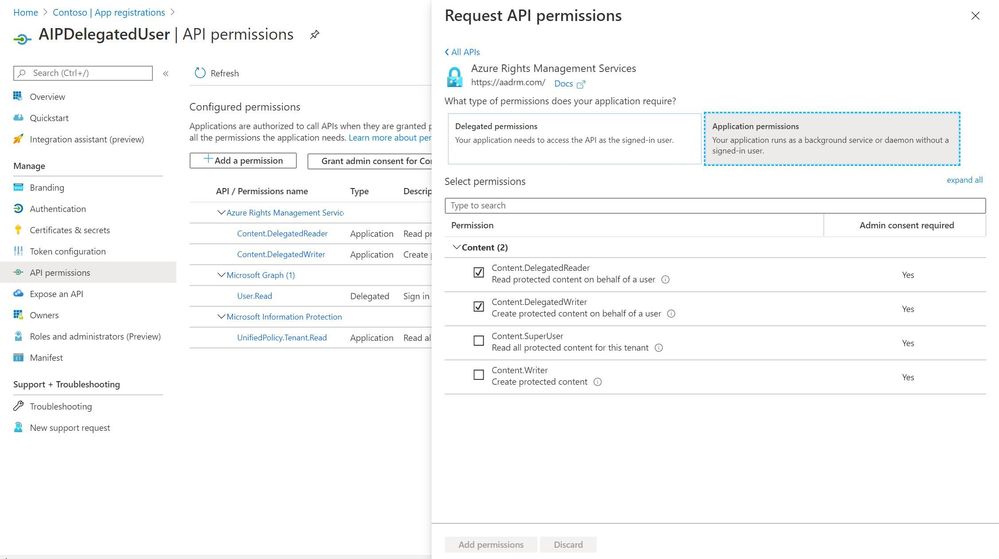This screenshot has width=999, height=559.
Task: Collapse Azure Rights Management Services tree group
Action: pos(221,213)
